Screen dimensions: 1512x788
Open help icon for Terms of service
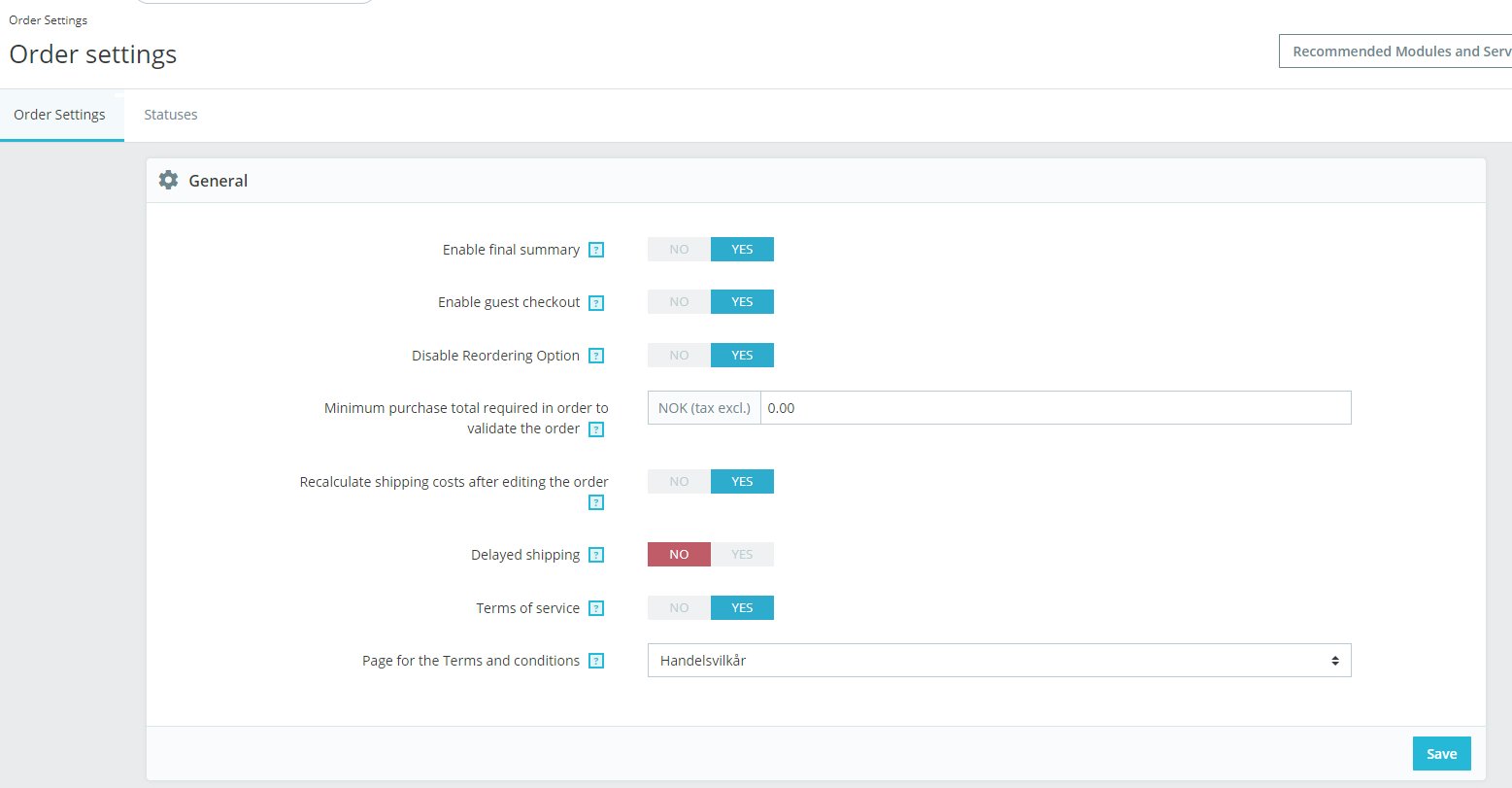click(x=596, y=608)
